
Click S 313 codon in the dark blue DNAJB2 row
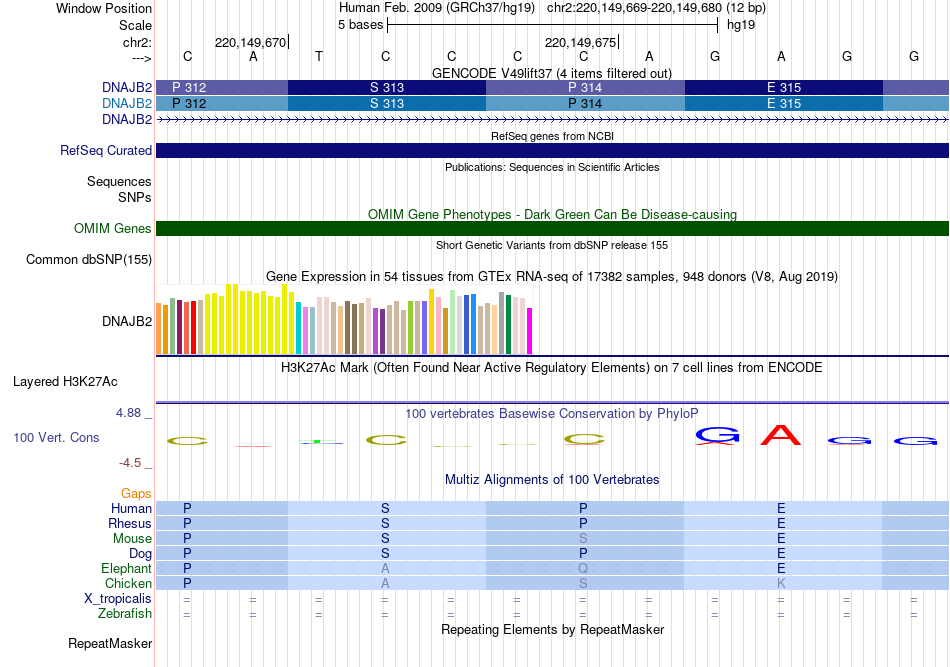coord(387,87)
